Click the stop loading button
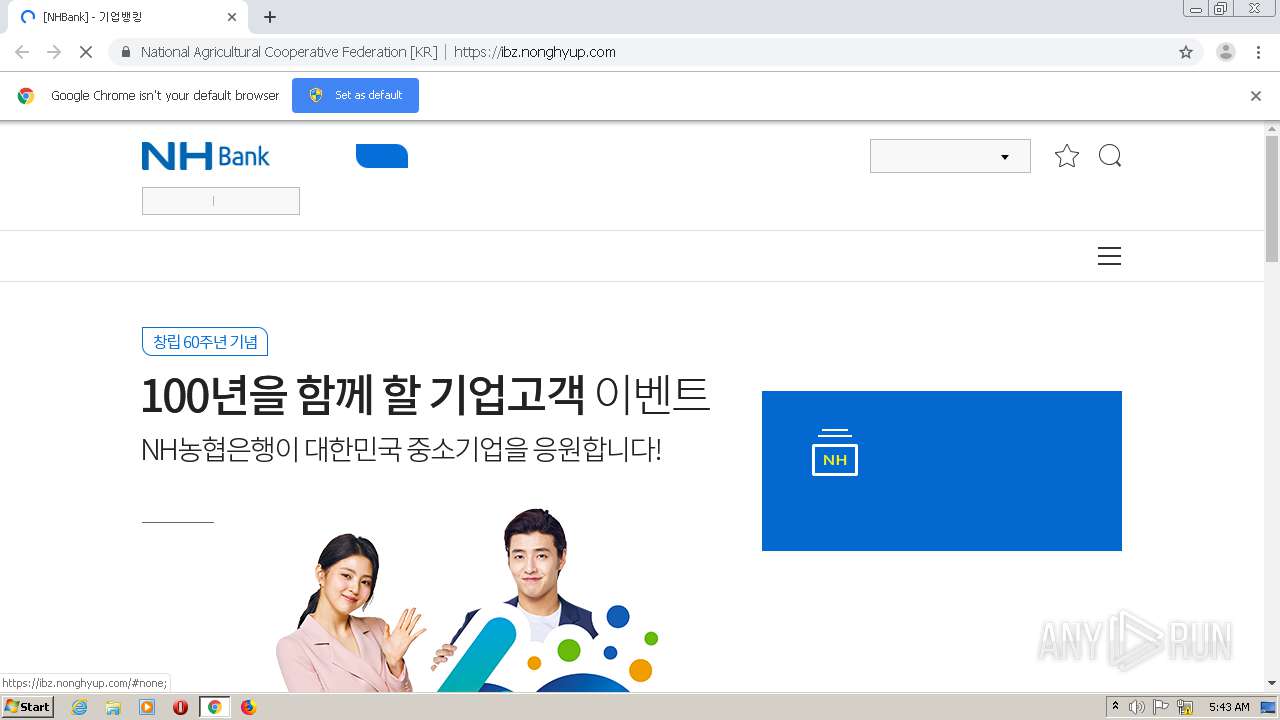 [x=85, y=52]
